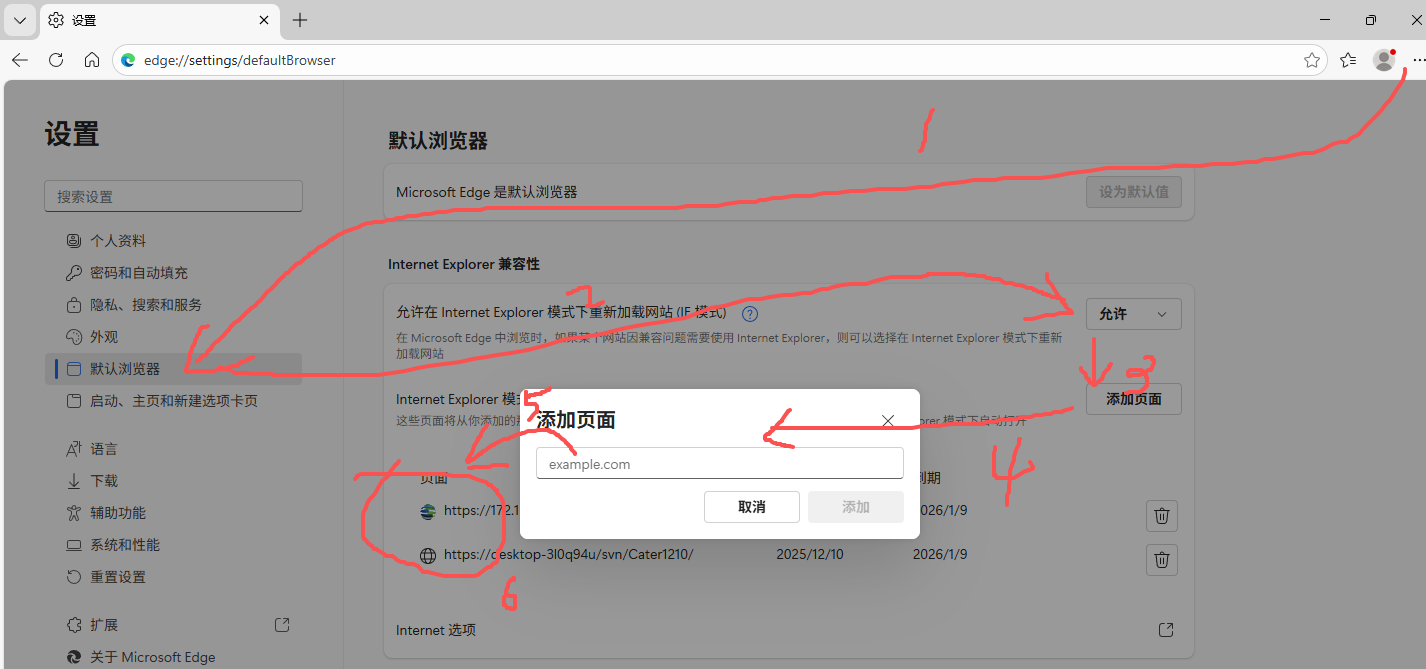Delete the desktop-3l0q94u page entry

[x=1162, y=560]
